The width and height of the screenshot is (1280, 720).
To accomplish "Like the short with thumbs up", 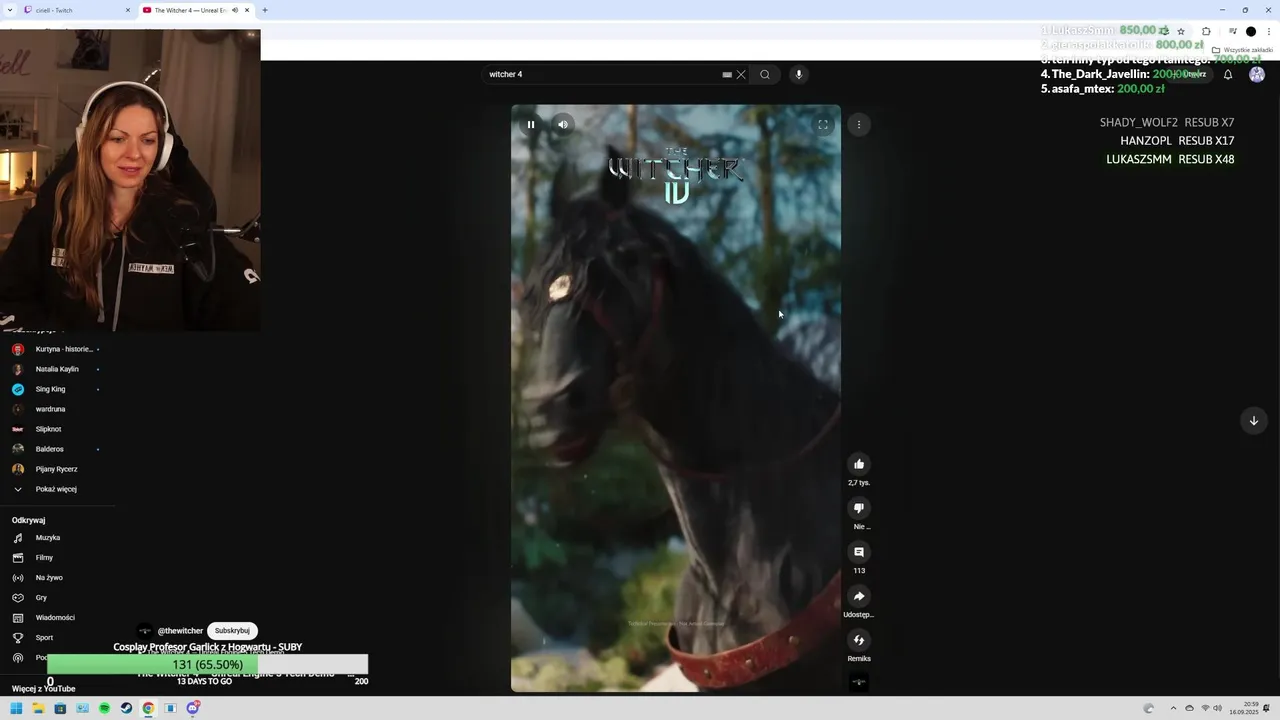I will click(859, 464).
